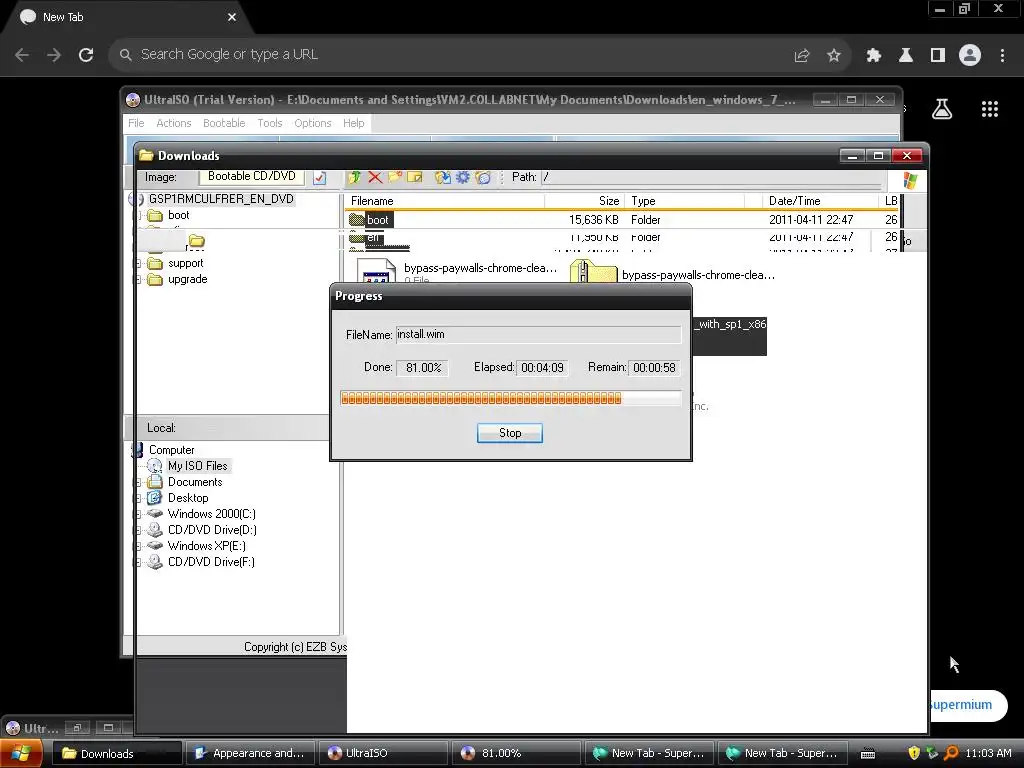The image size is (1024, 768).
Task: Open the UltraISO Bootable menu
Action: (x=224, y=123)
